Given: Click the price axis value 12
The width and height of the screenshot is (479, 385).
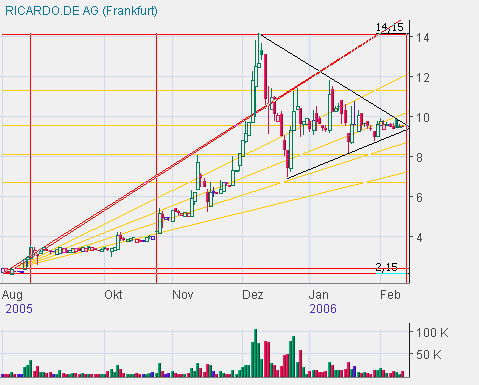Looking at the screenshot, I should 422,78.
